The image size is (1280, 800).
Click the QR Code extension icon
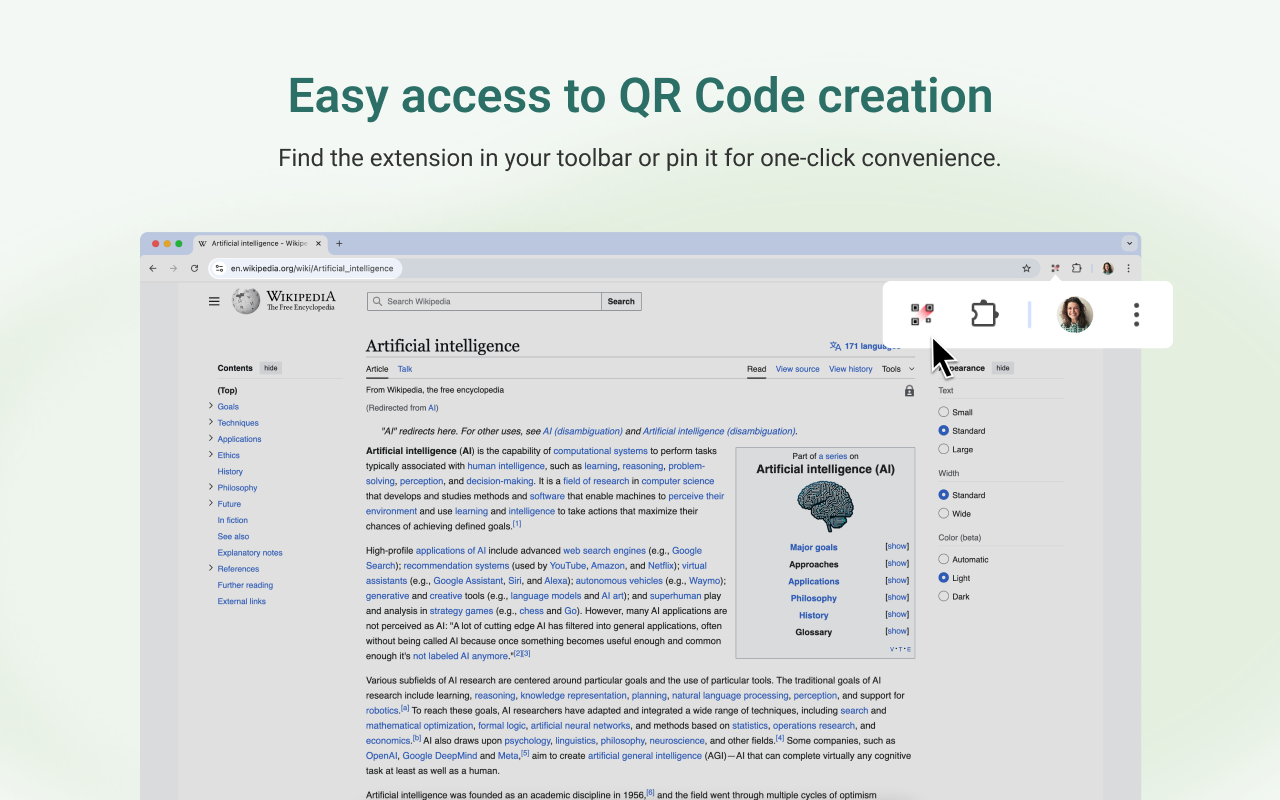click(x=921, y=313)
